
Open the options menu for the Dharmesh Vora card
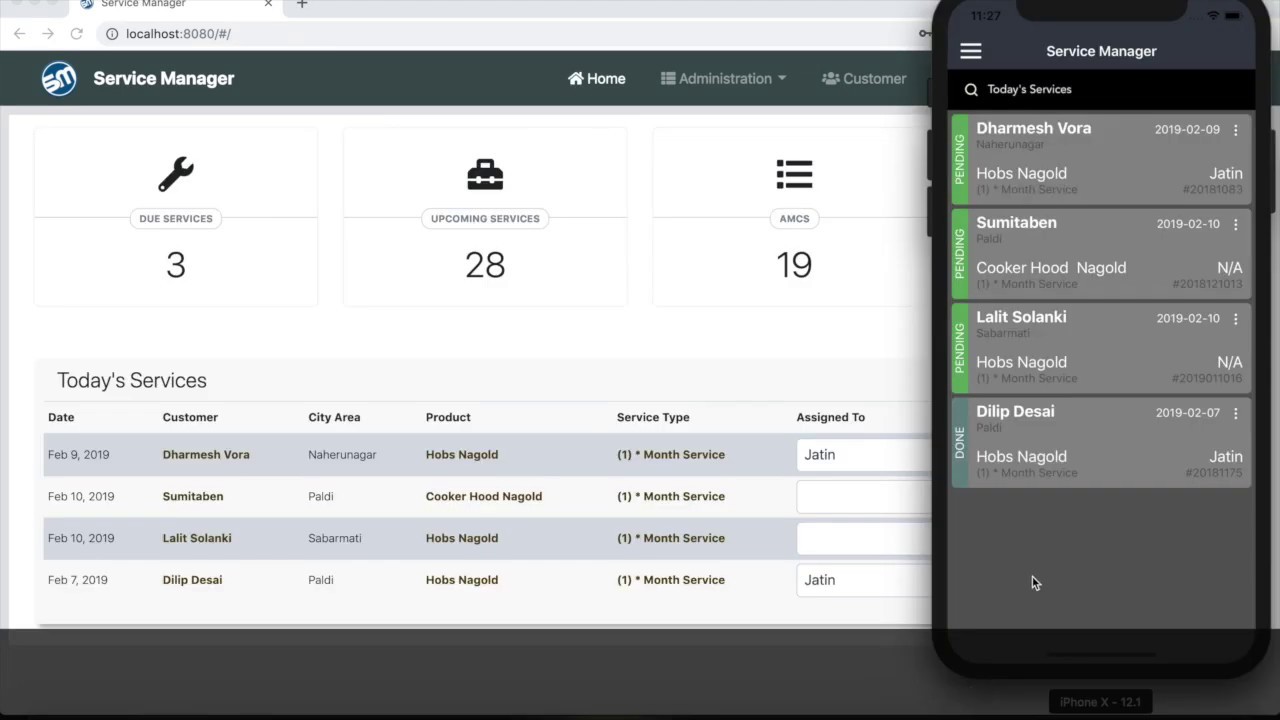click(1236, 130)
